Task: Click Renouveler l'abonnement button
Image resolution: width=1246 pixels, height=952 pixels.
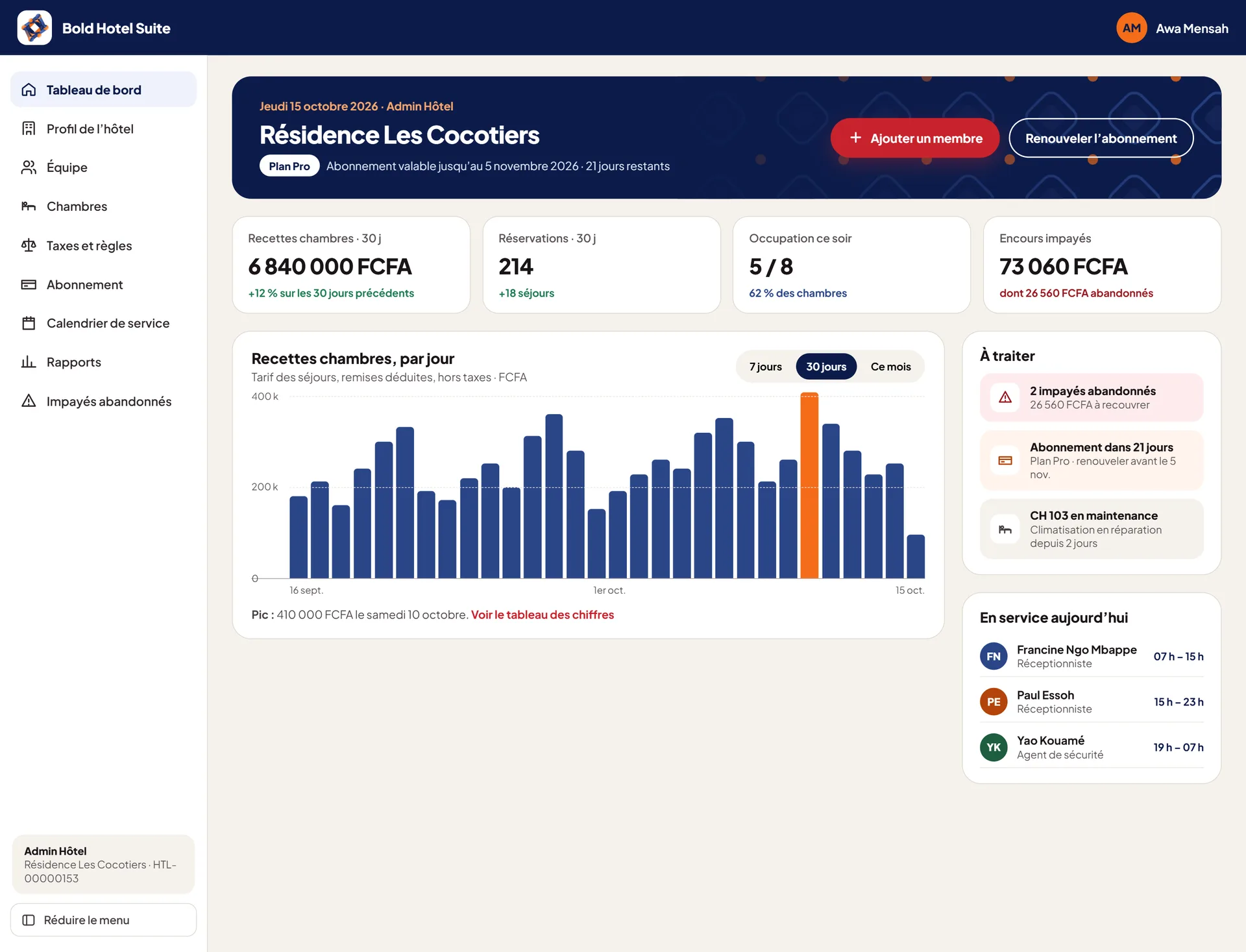Action: point(1101,138)
